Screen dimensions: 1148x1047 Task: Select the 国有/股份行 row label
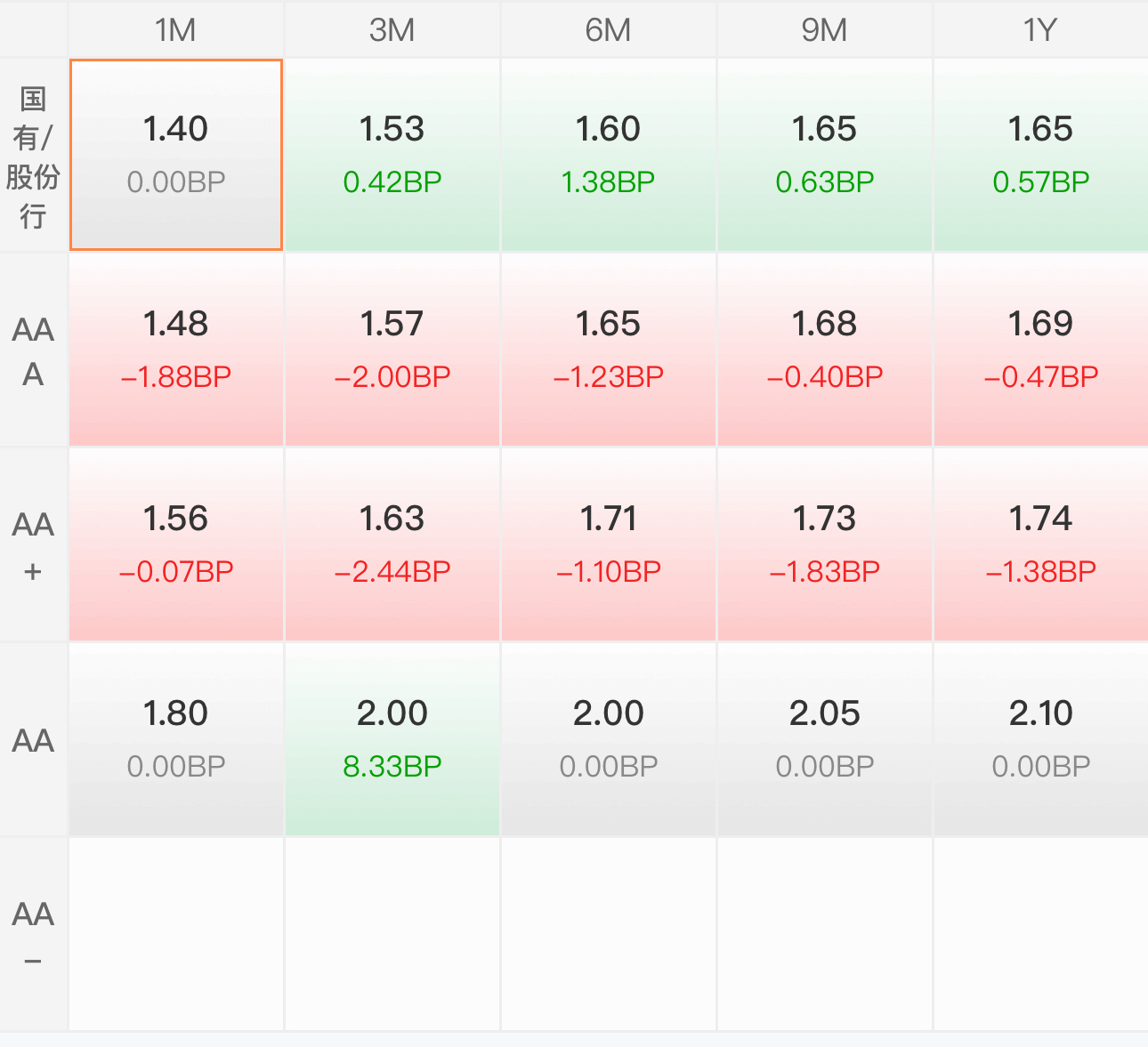tap(33, 157)
